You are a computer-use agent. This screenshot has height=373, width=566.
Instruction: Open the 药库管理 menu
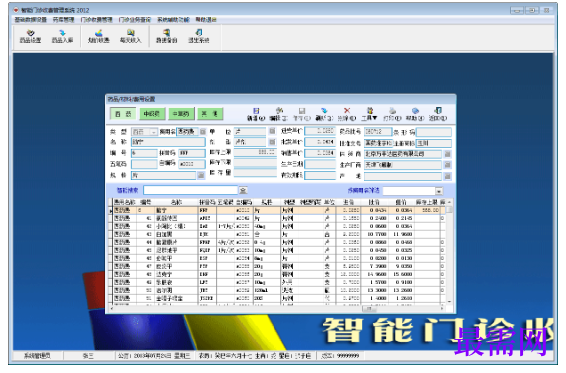[x=64, y=20]
